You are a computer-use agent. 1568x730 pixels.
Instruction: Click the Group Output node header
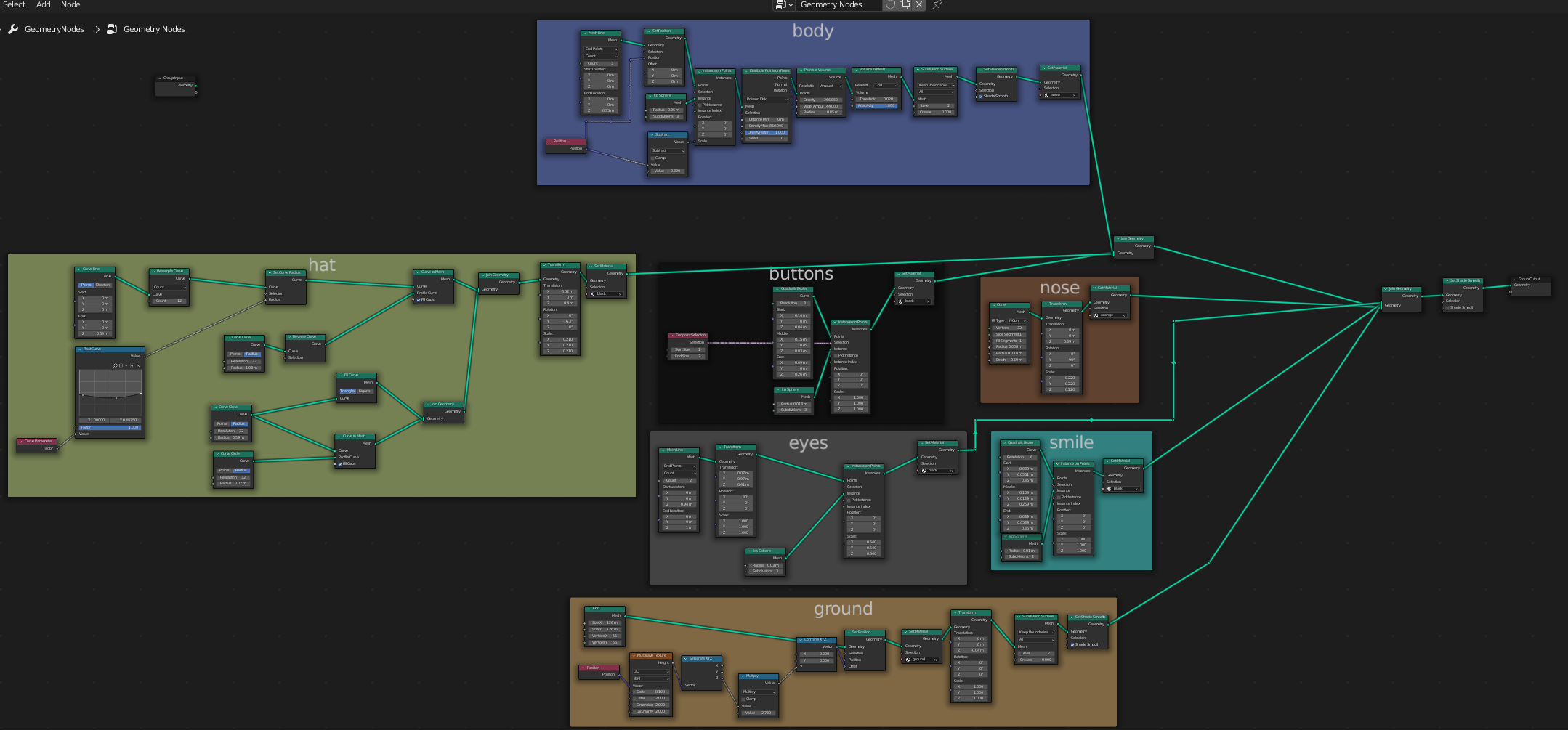tap(1530, 279)
